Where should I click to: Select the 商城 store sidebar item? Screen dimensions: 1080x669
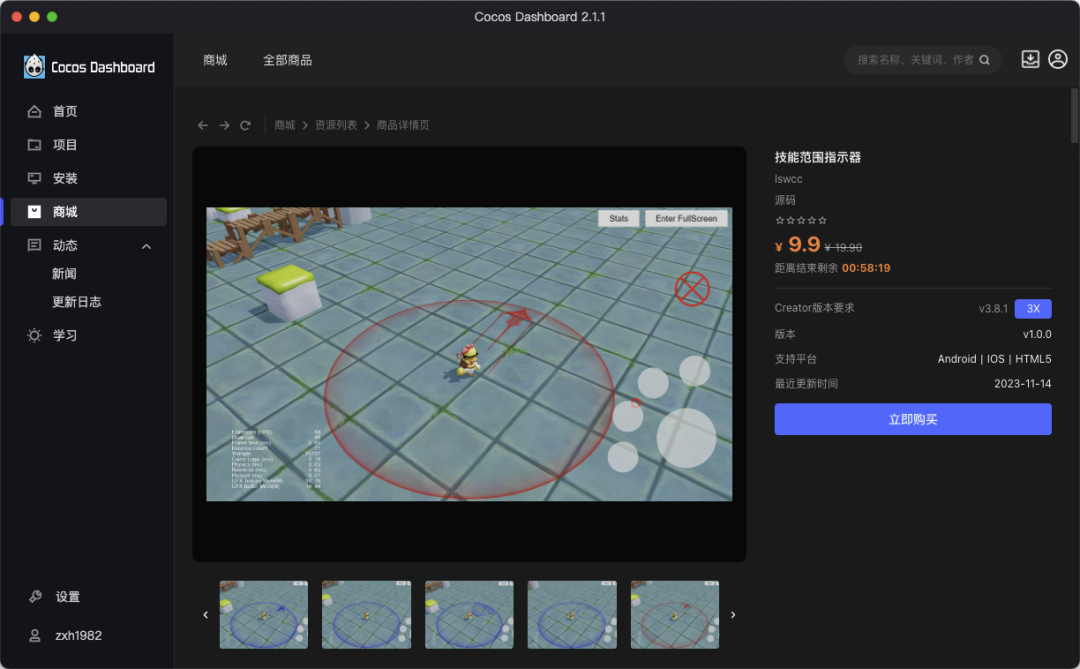coord(88,212)
